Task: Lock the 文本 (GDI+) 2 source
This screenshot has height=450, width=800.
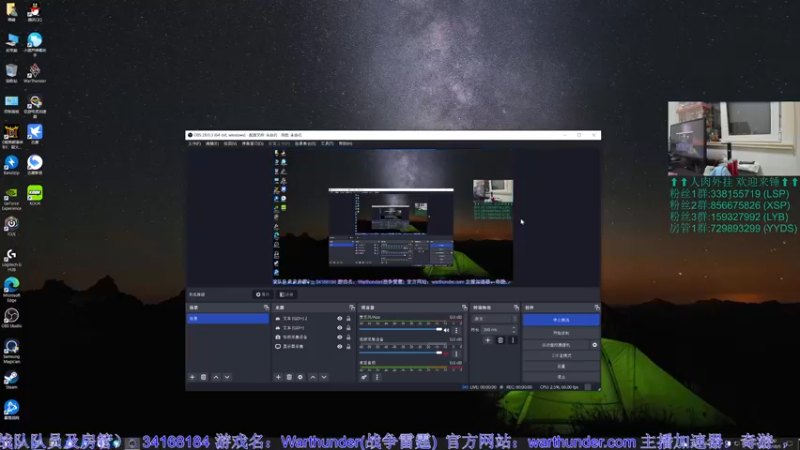Action: [348, 318]
